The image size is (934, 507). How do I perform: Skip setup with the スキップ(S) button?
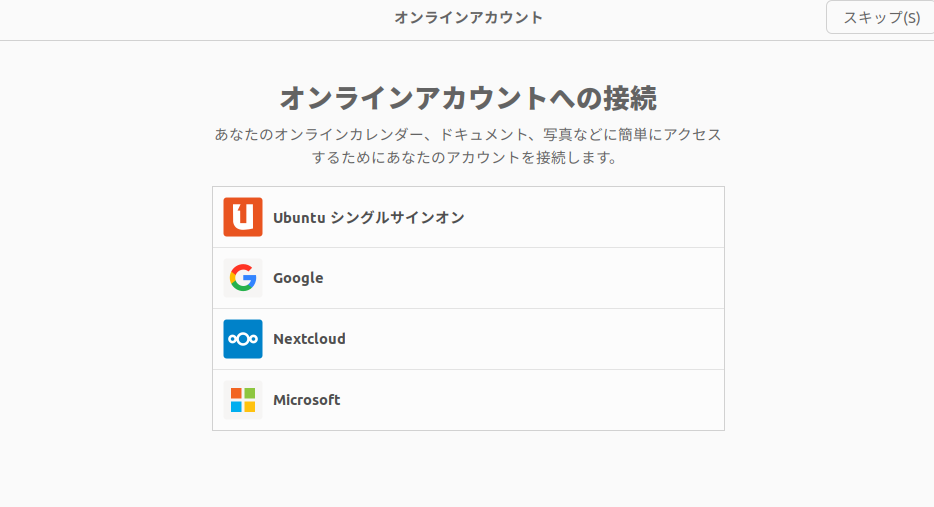point(880,17)
